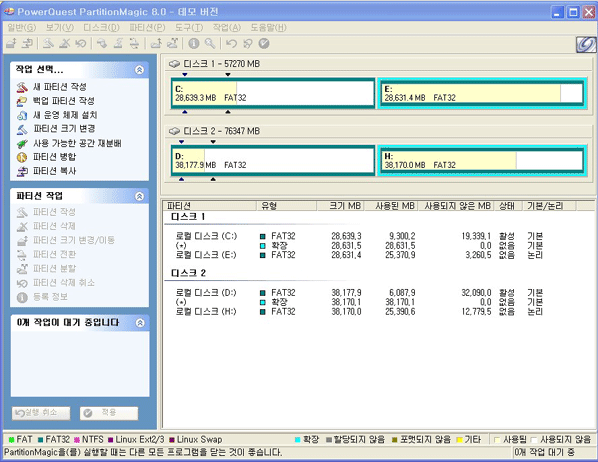Screen dimensions: 598x462
Task: Click the delete partition toolbar icon
Action: [x=64, y=43]
